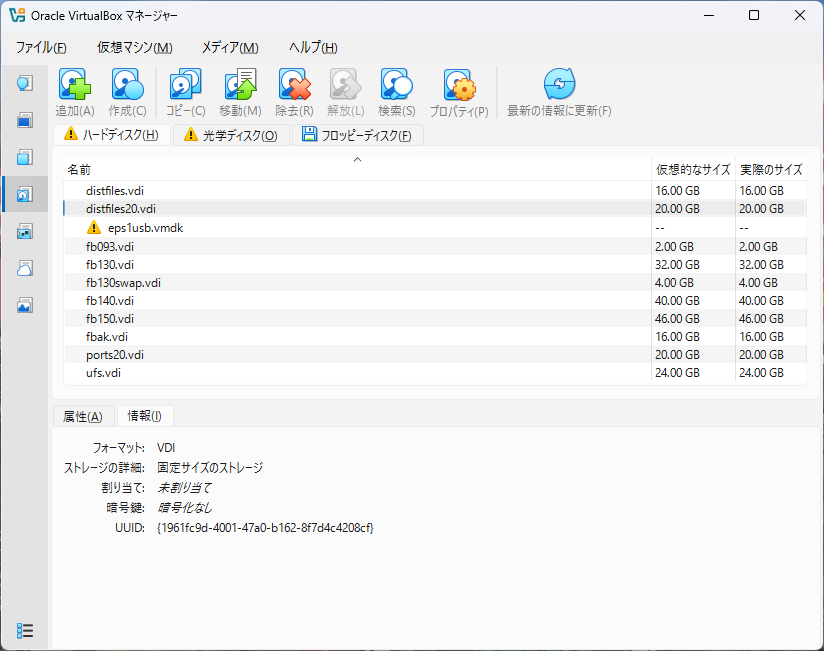
Task: Click the Refresh (最新の情報に更新) icon
Action: tap(559, 85)
